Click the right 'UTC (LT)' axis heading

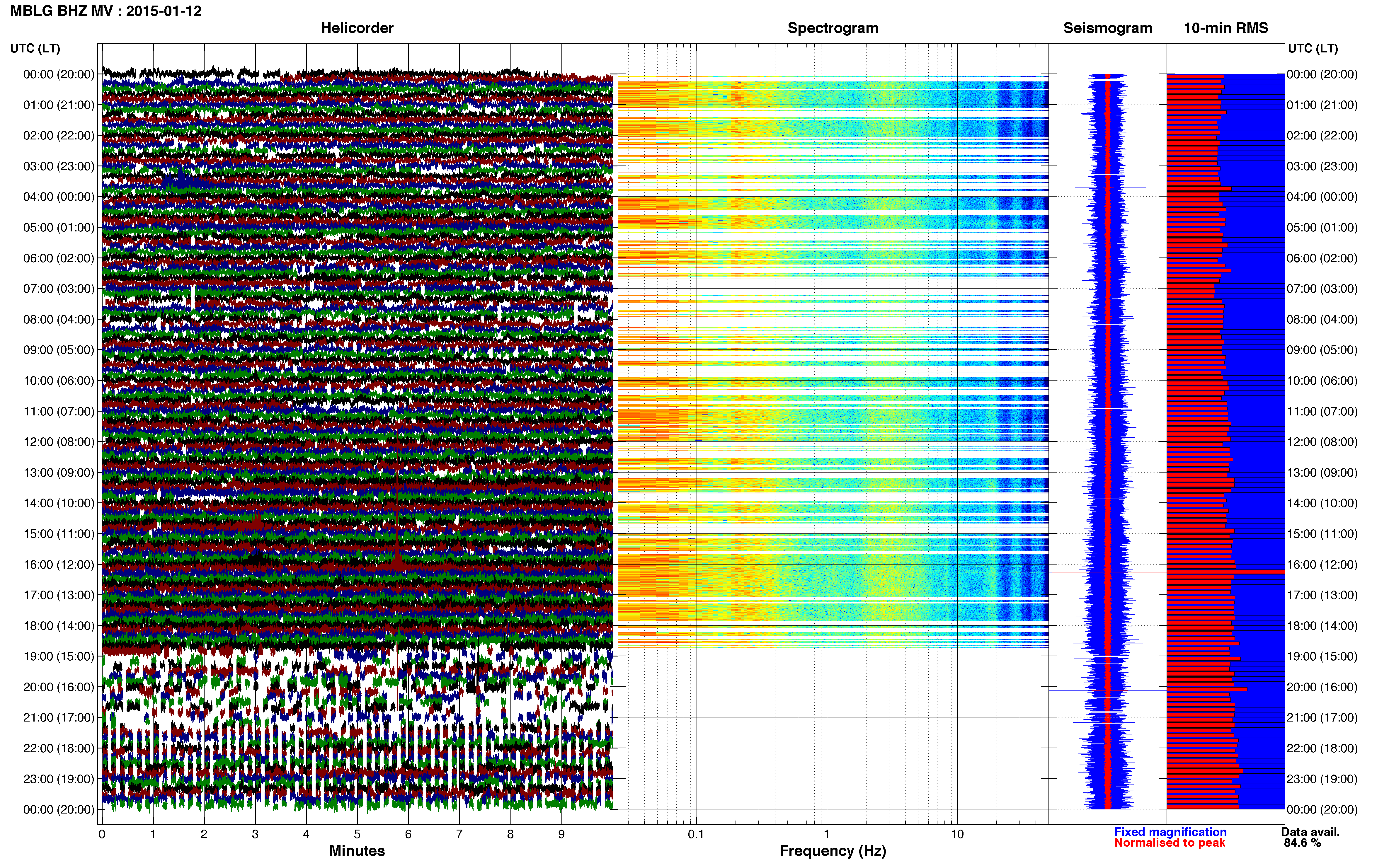point(1313,48)
